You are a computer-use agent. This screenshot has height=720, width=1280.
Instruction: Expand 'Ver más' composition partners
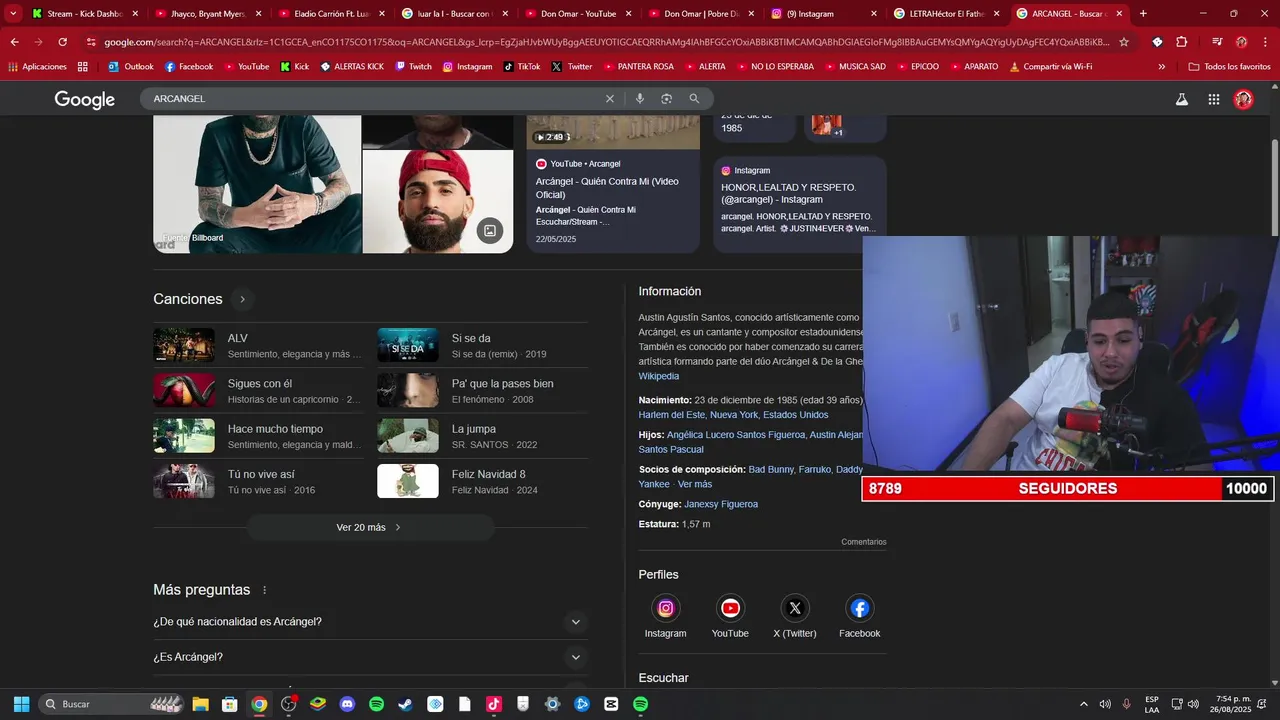click(x=695, y=484)
